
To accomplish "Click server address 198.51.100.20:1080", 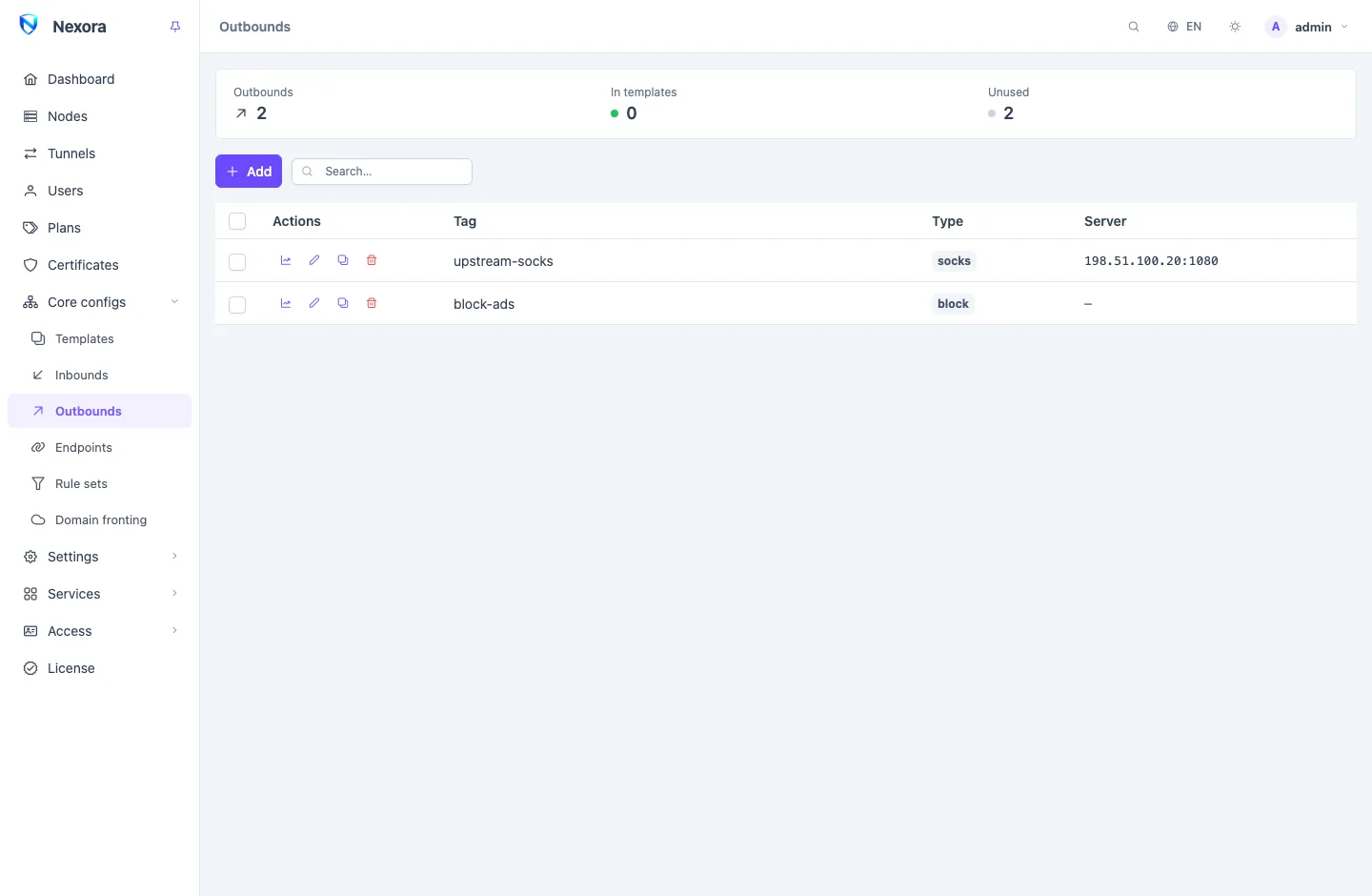I will coord(1151,261).
